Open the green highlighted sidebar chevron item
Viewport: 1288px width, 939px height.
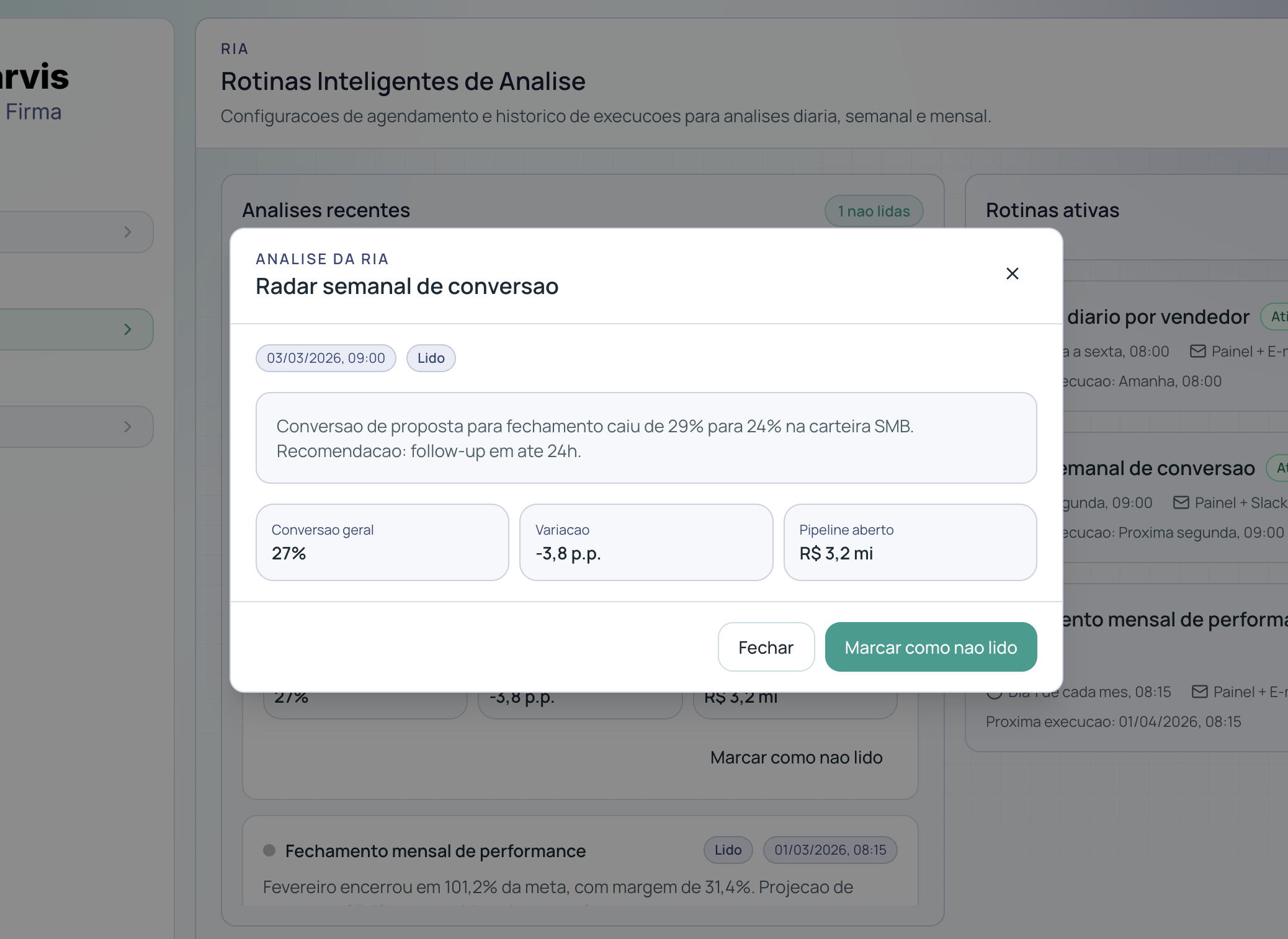[127, 329]
